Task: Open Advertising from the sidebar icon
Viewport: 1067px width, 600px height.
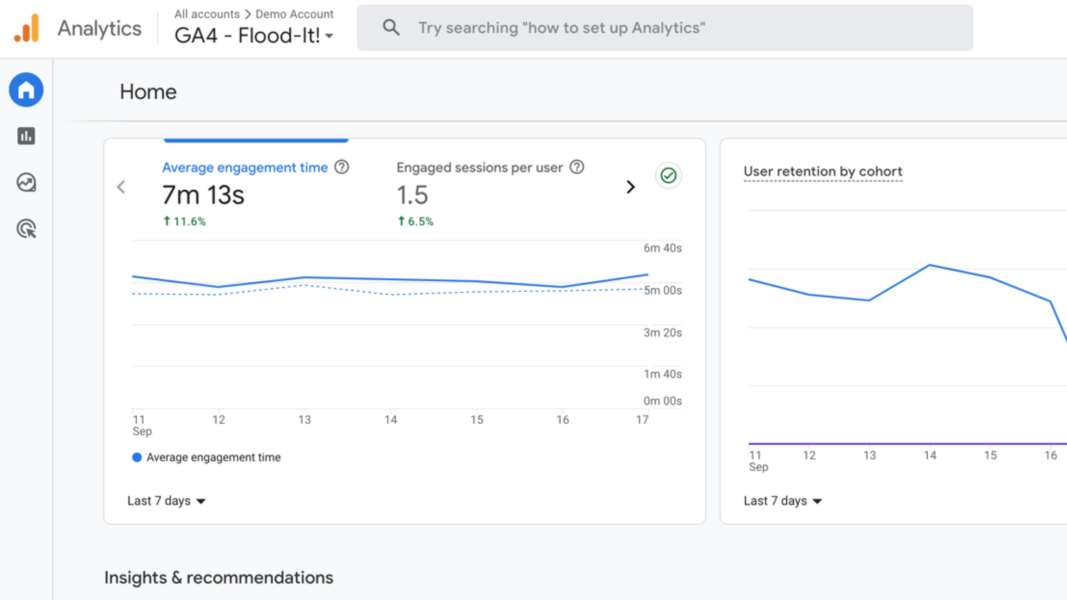Action: [26, 229]
